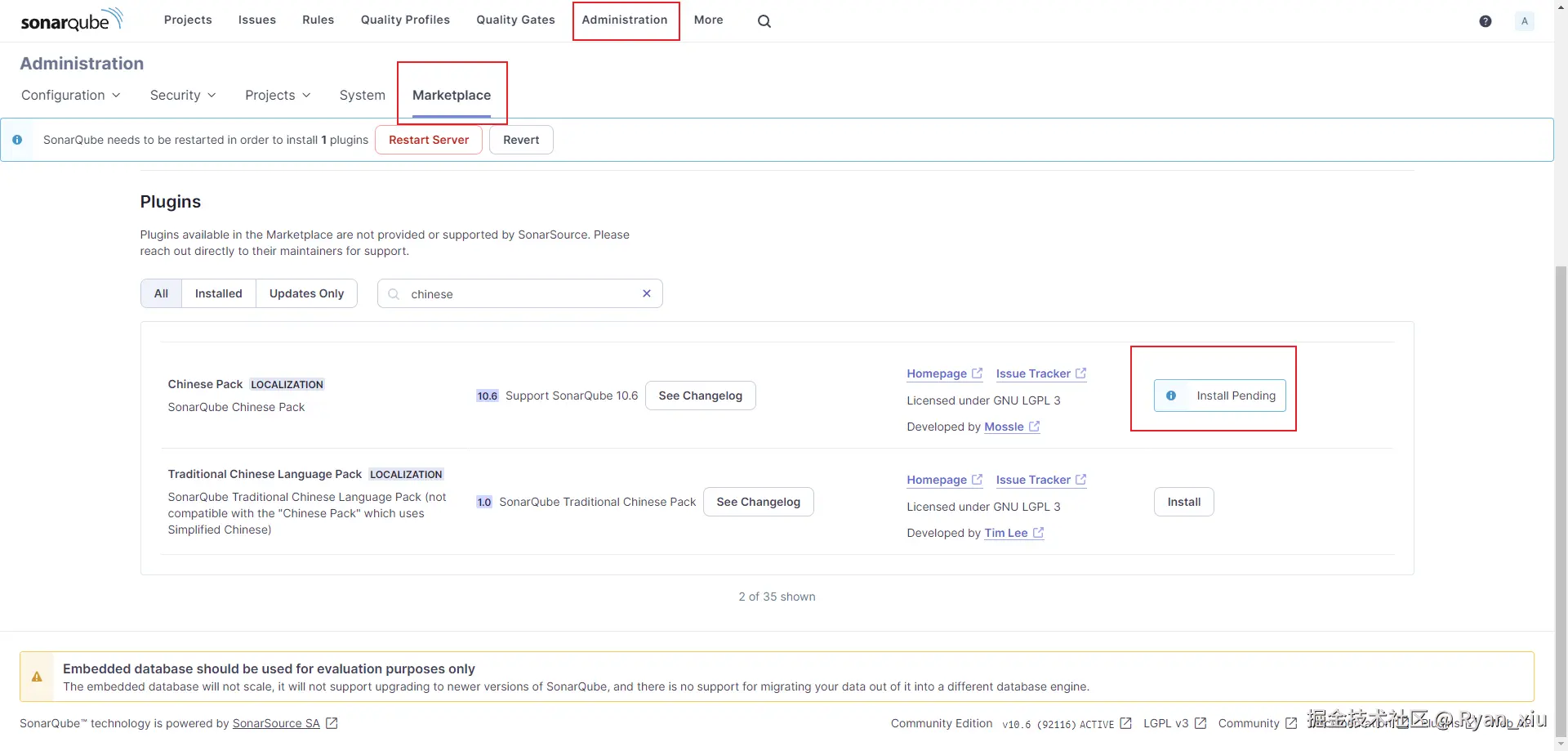Image resolution: width=1568 pixels, height=751 pixels.
Task: Filter plugins to Installed only
Action: [x=219, y=293]
